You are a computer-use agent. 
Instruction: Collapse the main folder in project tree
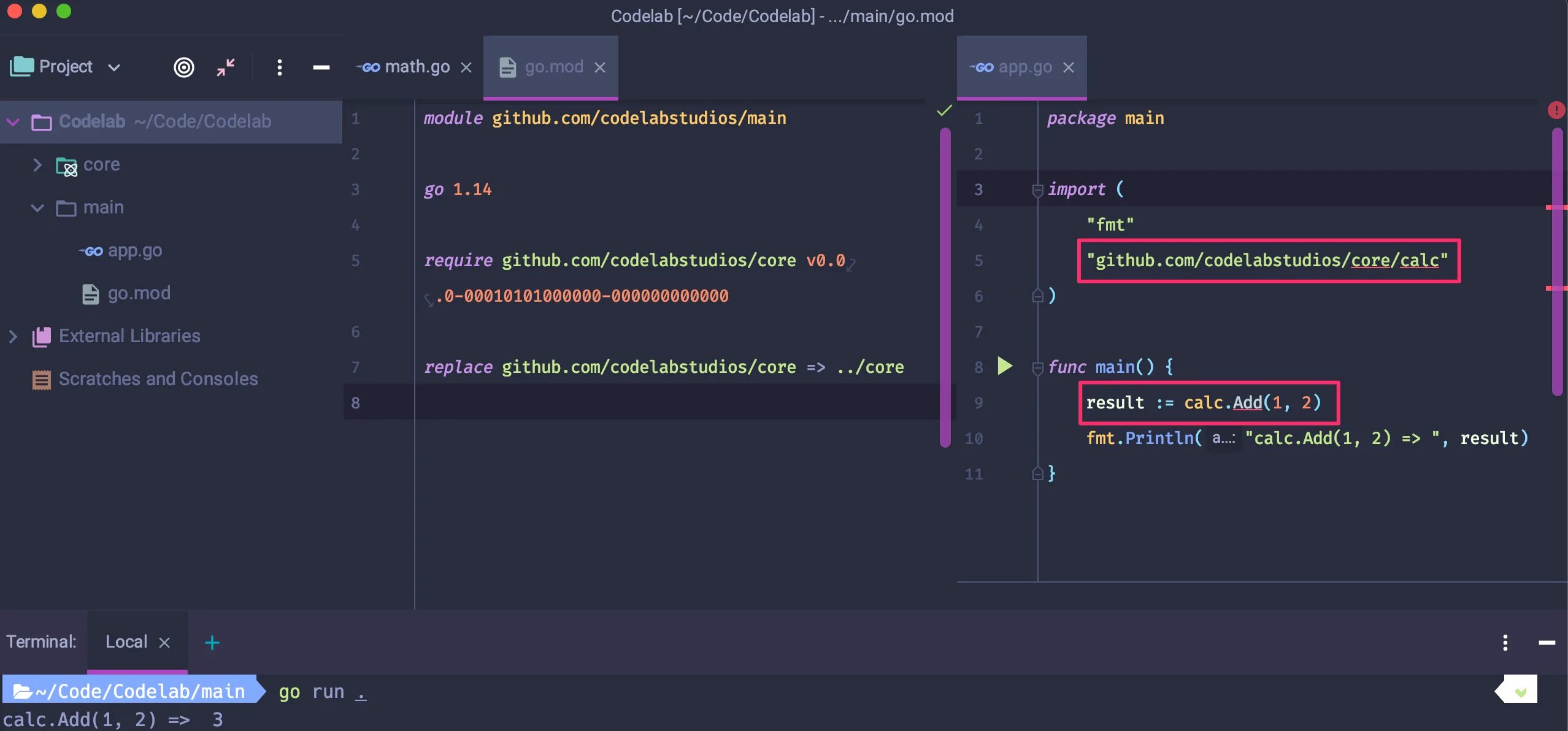point(37,207)
